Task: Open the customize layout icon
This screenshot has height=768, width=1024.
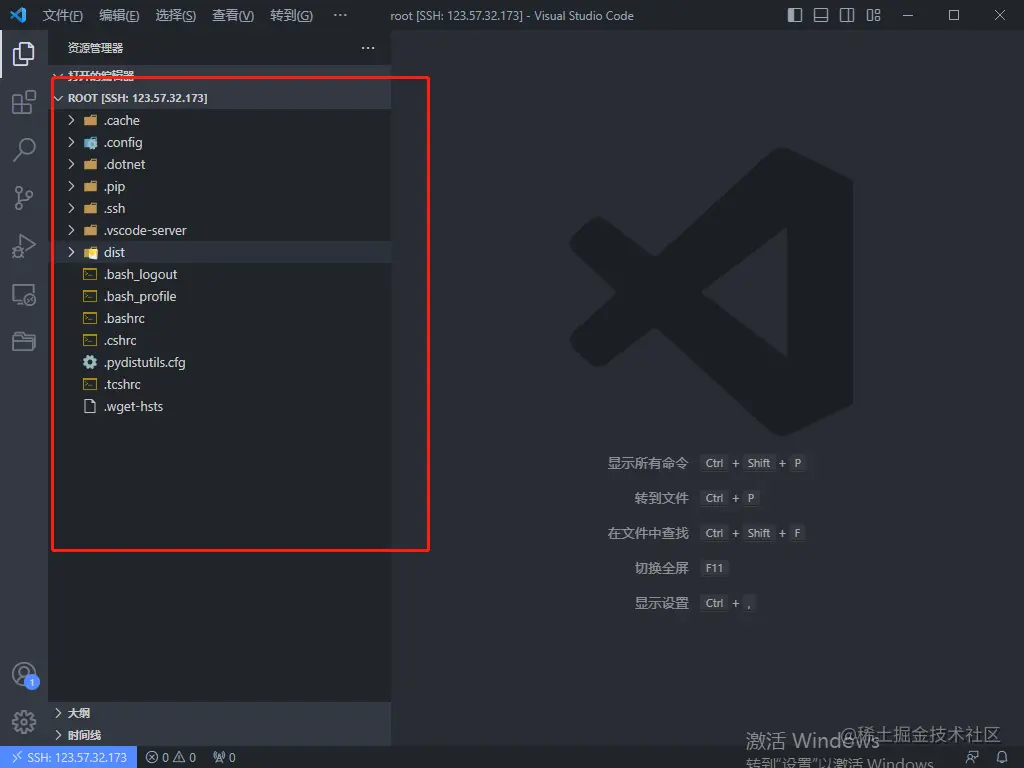Action: (873, 15)
